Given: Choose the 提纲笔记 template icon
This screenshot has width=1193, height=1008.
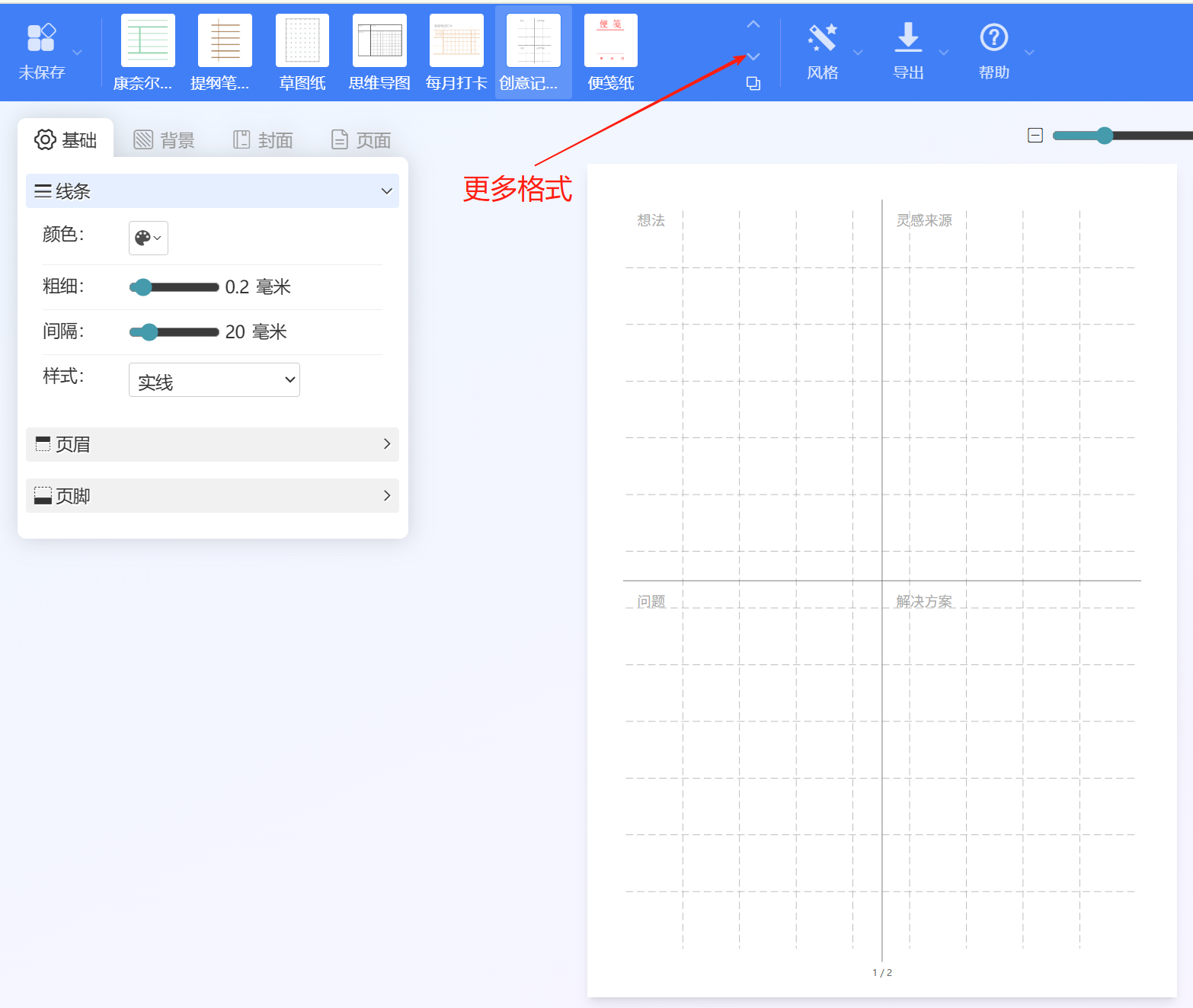Looking at the screenshot, I should click(x=225, y=41).
